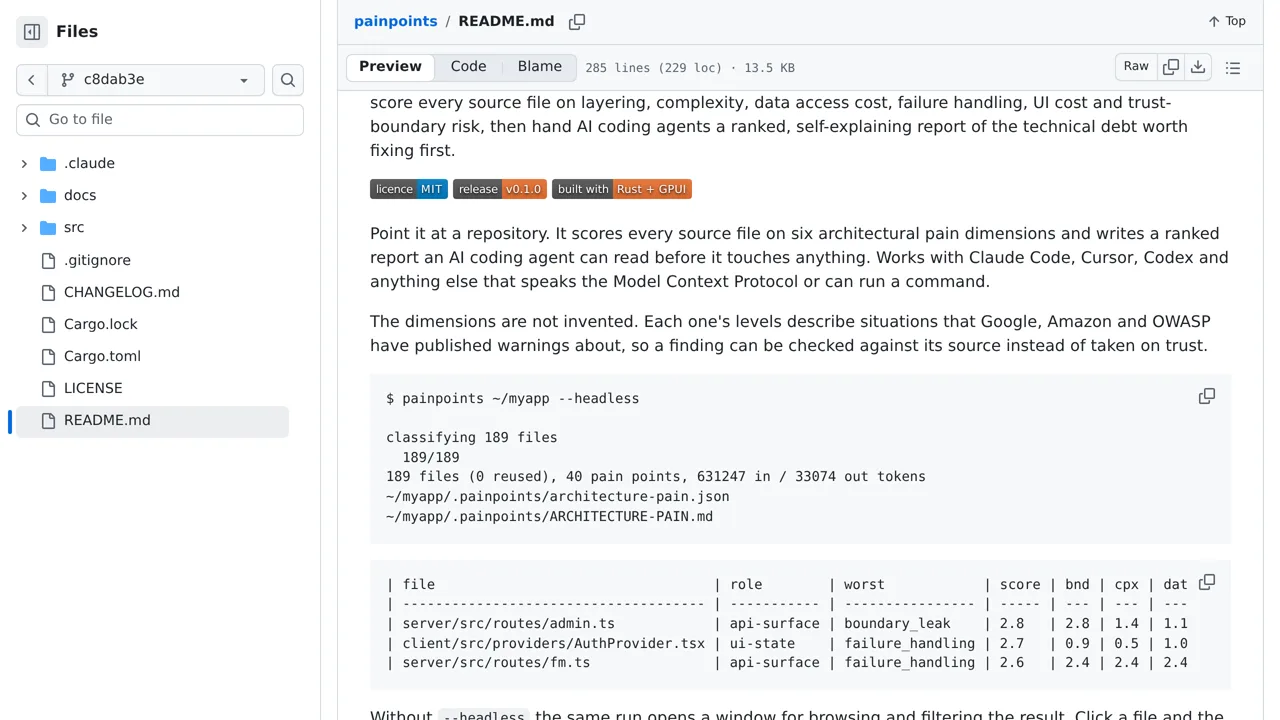Select the Preview tab
This screenshot has height=720, width=1280.
click(390, 67)
